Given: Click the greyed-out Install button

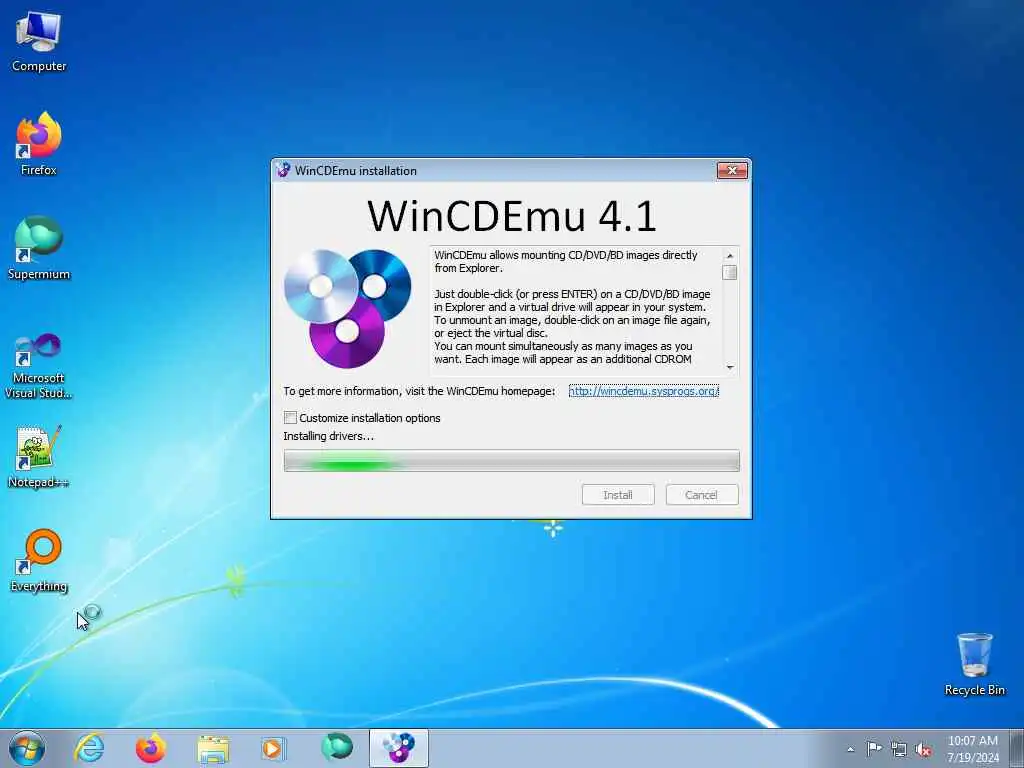Looking at the screenshot, I should click(618, 494).
